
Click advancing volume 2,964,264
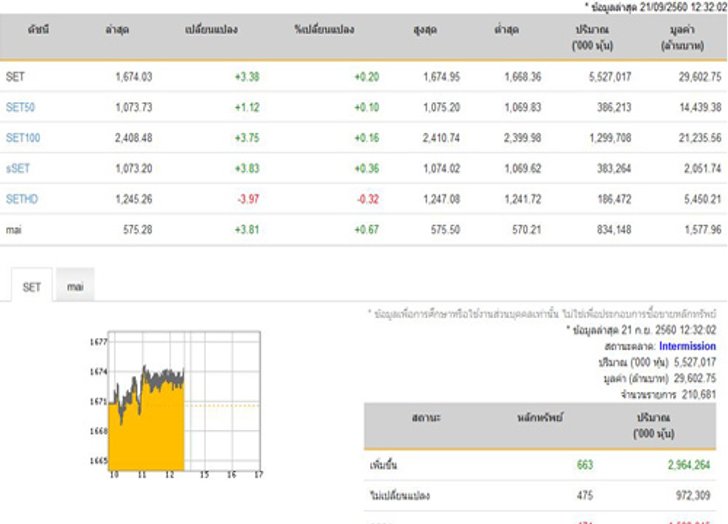pyautogui.click(x=689, y=465)
